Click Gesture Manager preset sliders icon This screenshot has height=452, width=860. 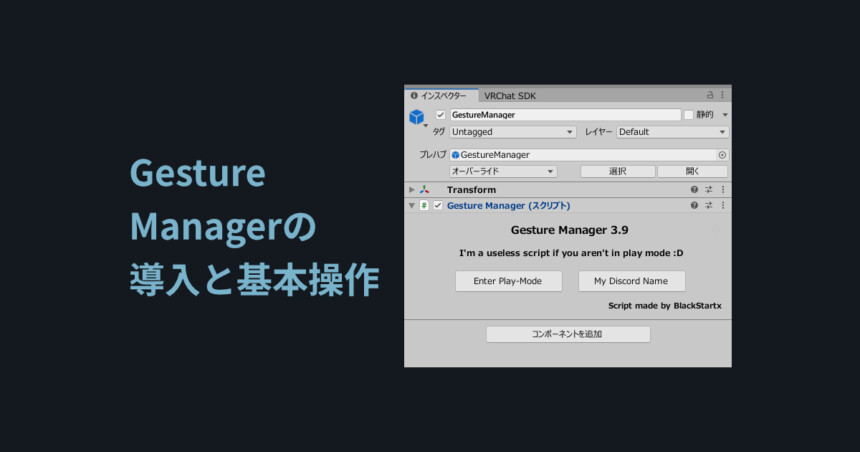tap(709, 205)
